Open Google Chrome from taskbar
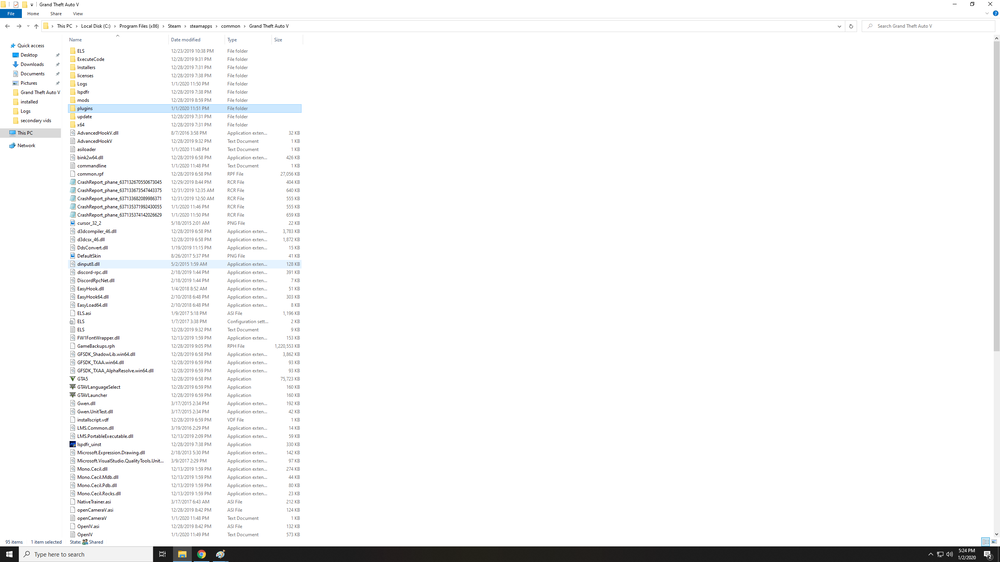Image resolution: width=1000 pixels, height=562 pixels. click(x=201, y=554)
